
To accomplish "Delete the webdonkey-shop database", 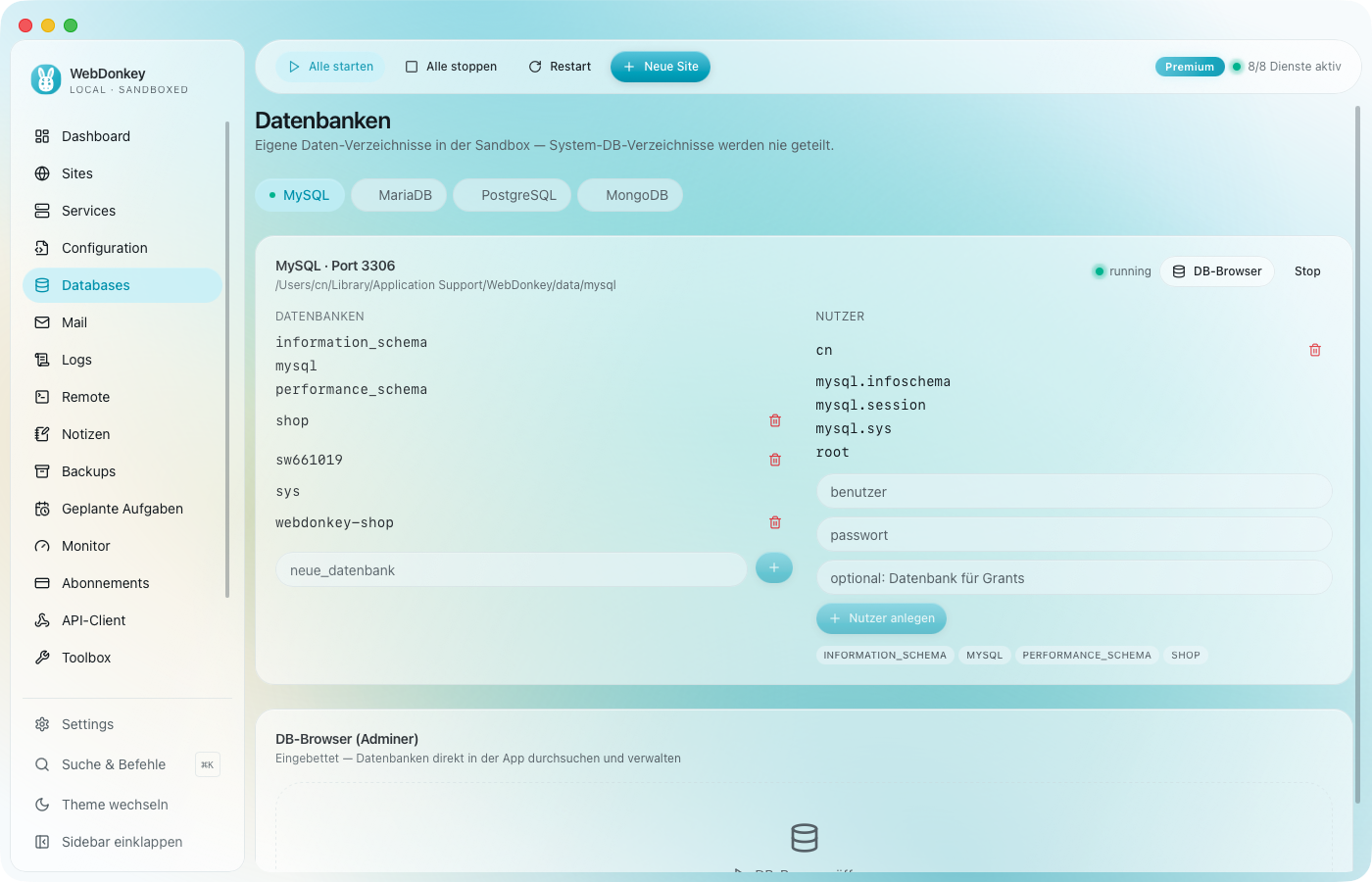I will tap(775, 522).
